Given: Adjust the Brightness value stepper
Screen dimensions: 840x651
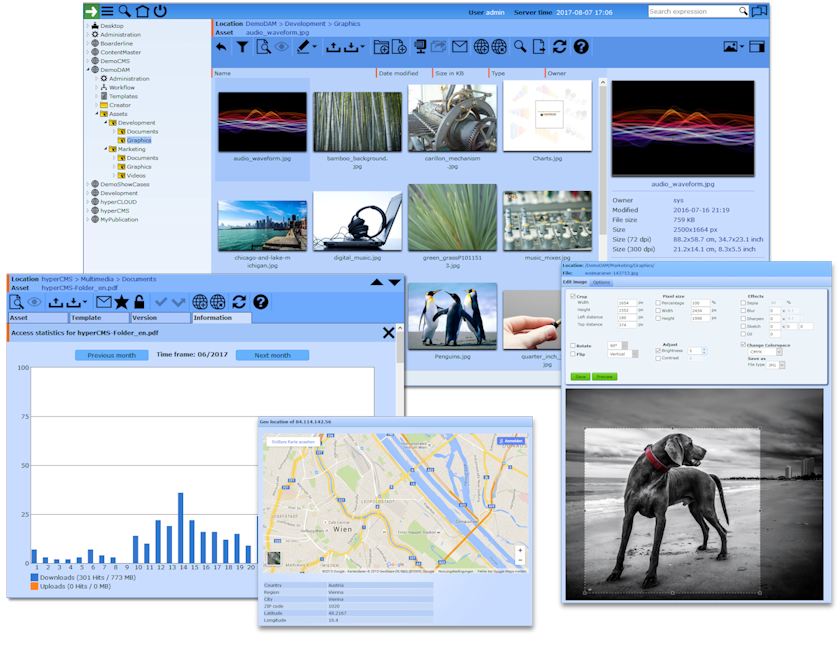Looking at the screenshot, I should [704, 351].
